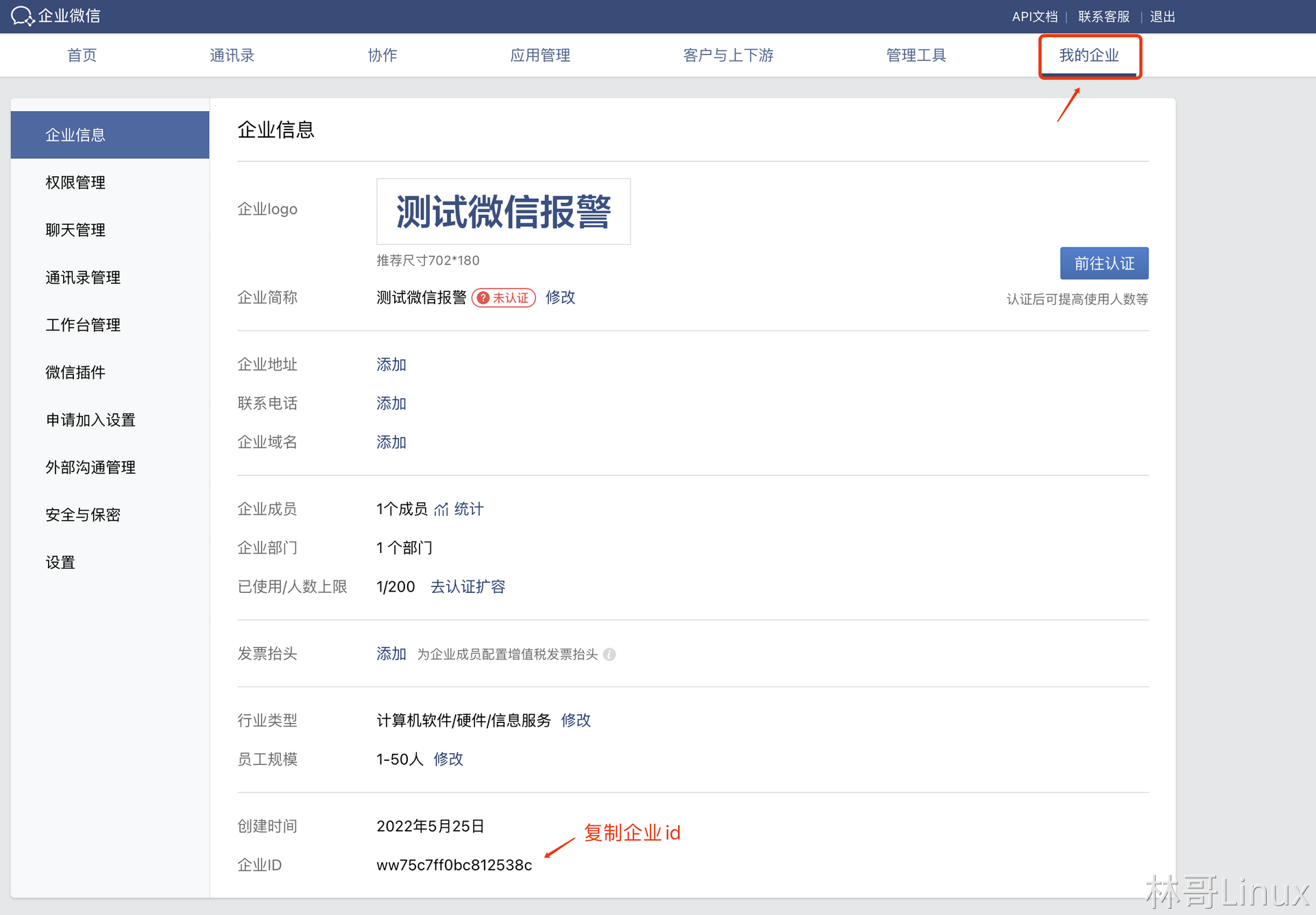Click the 企业ID value ww75c7ff0bc812538c
Image resolution: width=1316 pixels, height=915 pixels.
(454, 865)
